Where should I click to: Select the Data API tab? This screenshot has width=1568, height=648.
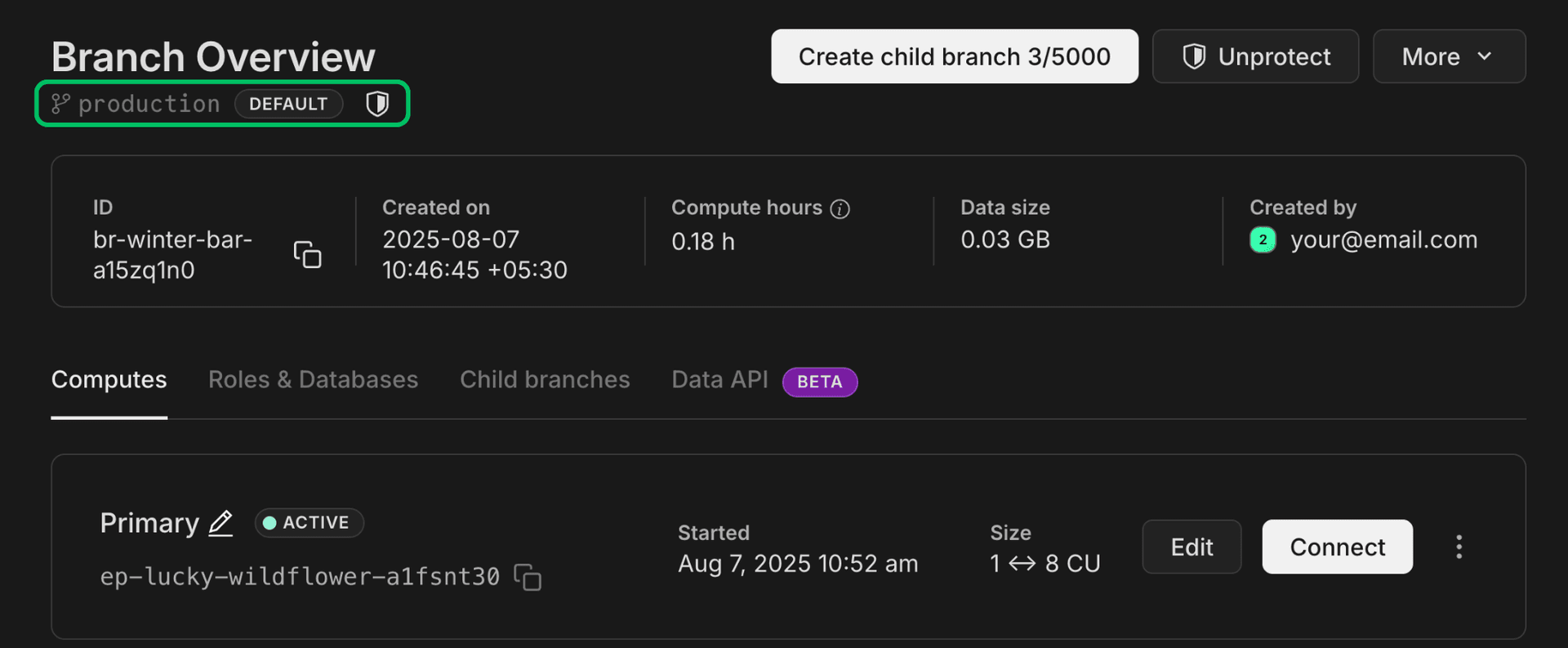(719, 380)
